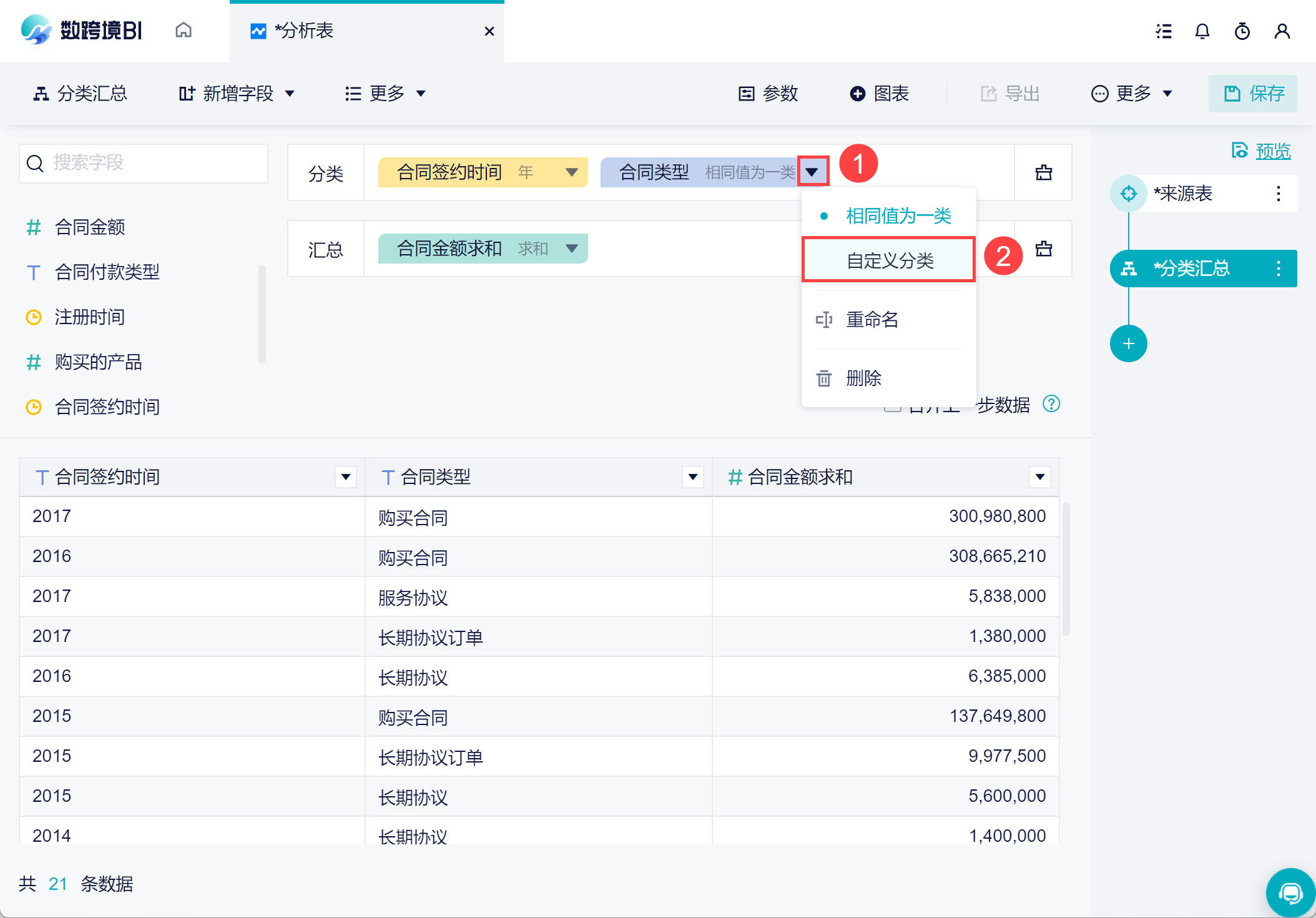The height and width of the screenshot is (918, 1316).
Task: Open the 参数 settings
Action: pos(768,94)
